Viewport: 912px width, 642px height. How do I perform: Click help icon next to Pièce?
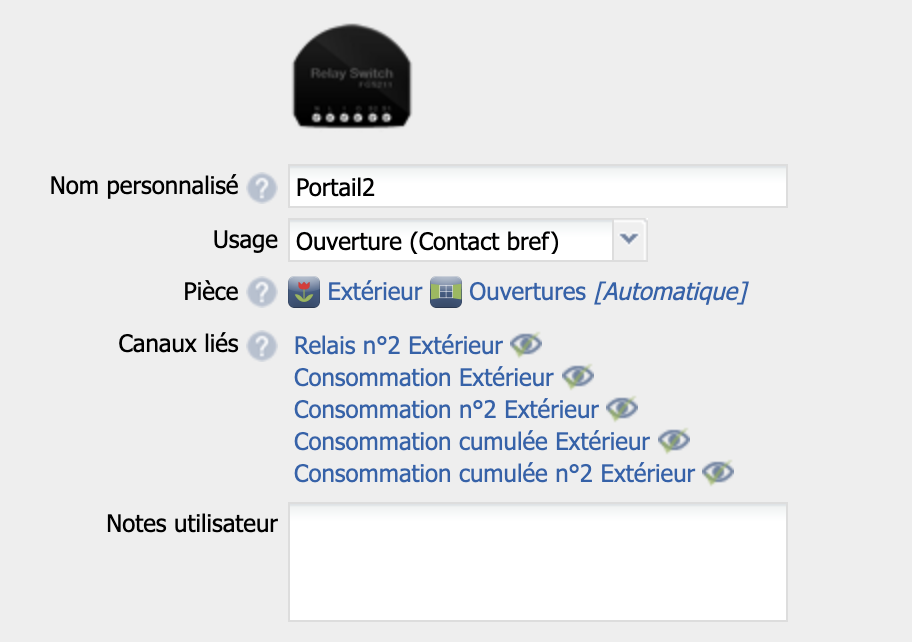tap(261, 293)
